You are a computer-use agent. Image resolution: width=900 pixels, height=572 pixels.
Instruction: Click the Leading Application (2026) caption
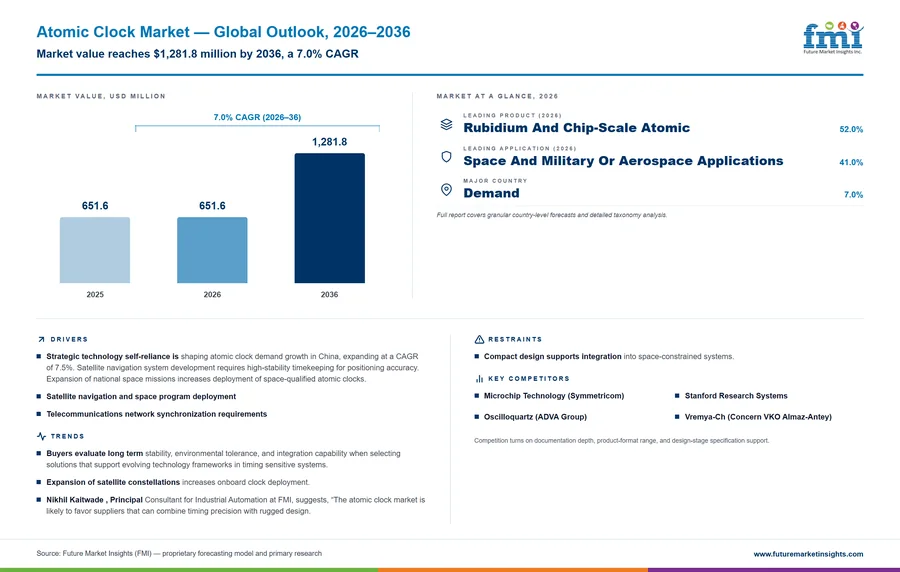[x=520, y=148]
